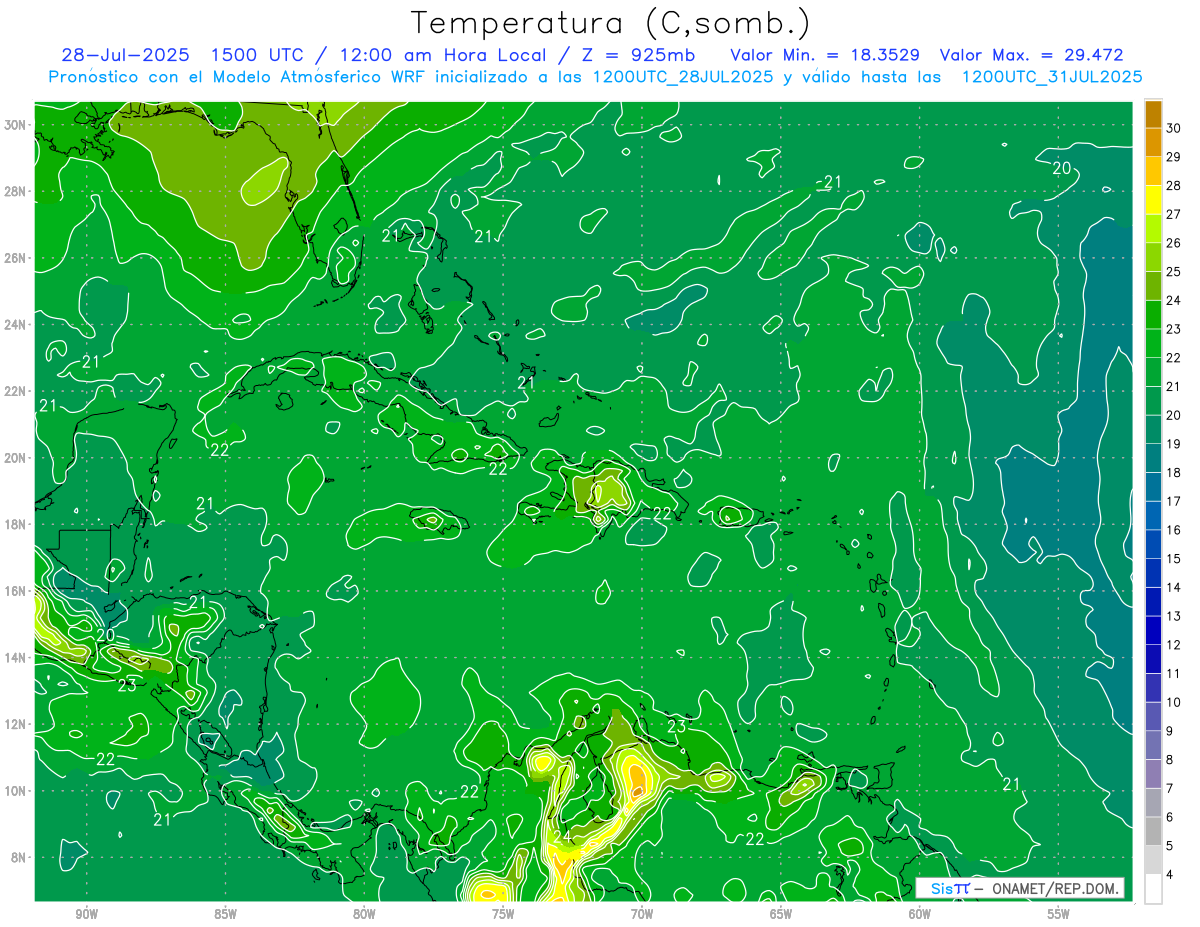Click the 80W longitude axis label
The image size is (1200, 927).
tap(364, 914)
